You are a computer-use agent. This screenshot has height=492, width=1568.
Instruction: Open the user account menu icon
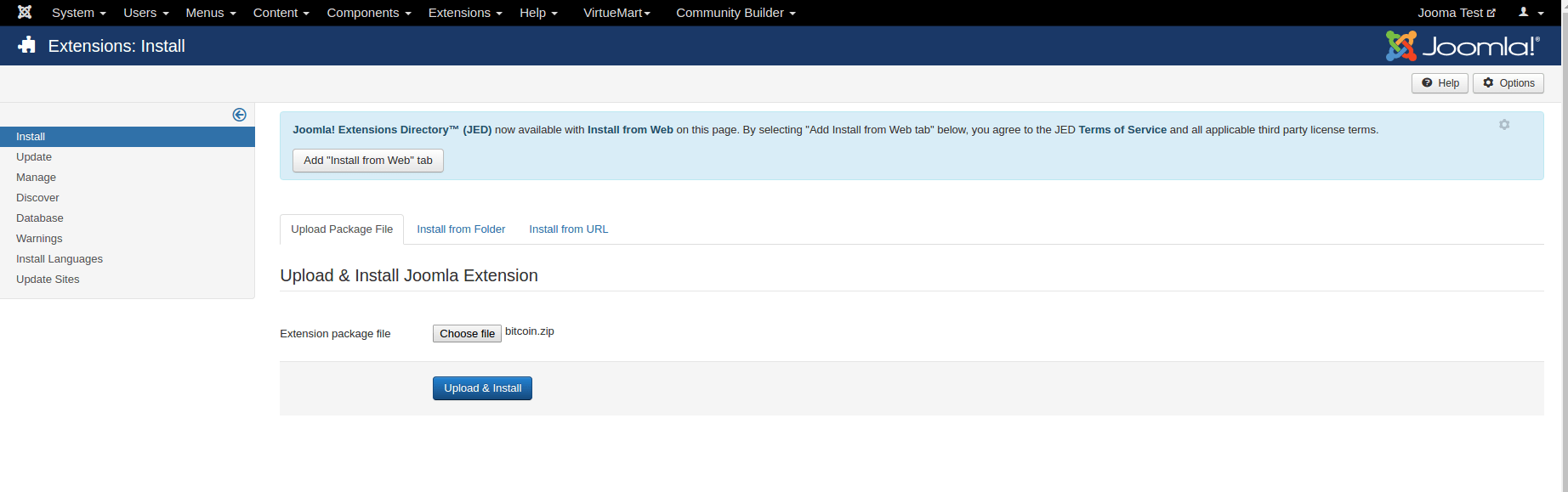tap(1531, 13)
